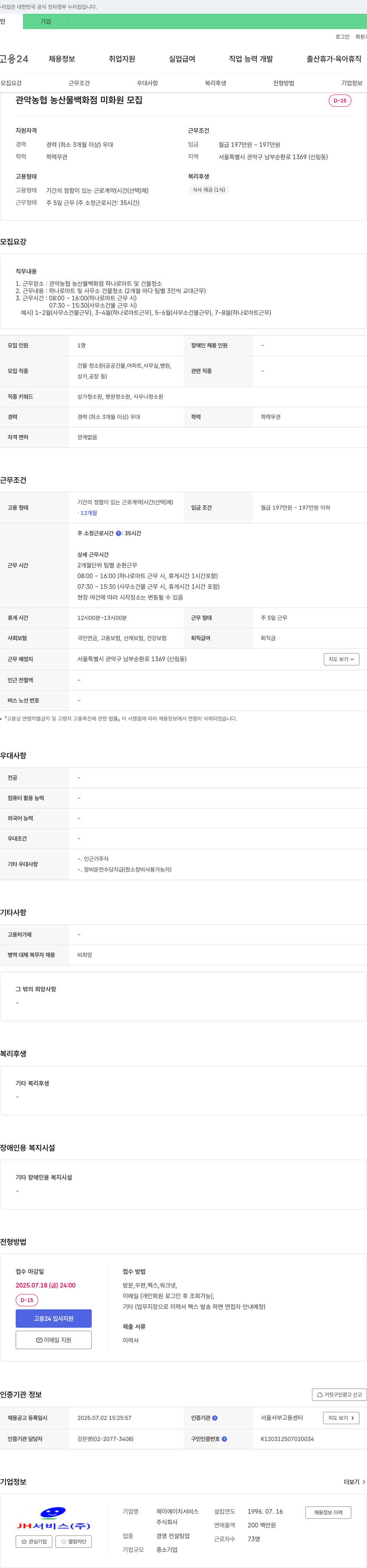The width and height of the screenshot is (367, 1568).
Task: Open 더보기 in 기업정보 section
Action: pyautogui.click(x=354, y=1482)
